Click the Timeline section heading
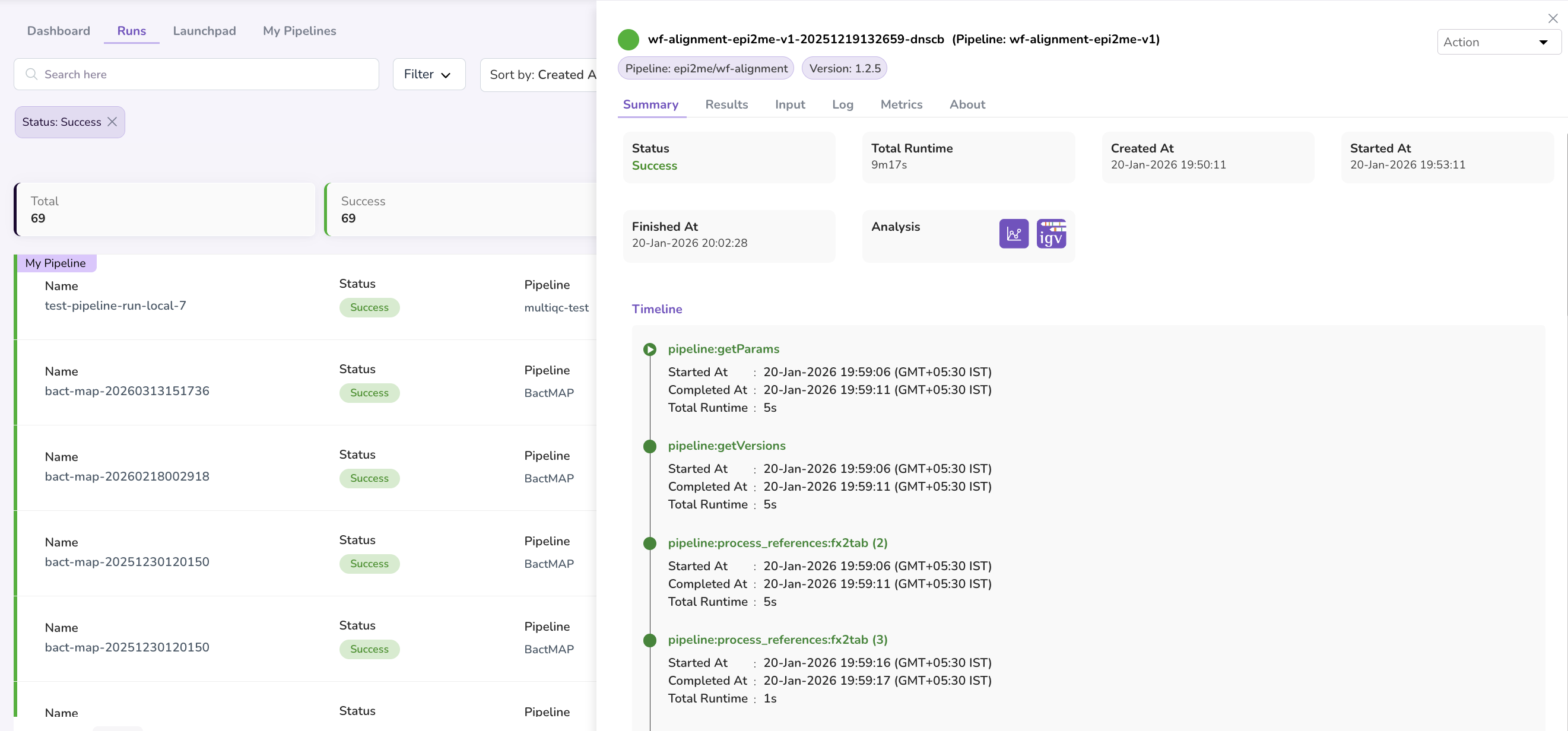The image size is (1568, 731). (657, 309)
